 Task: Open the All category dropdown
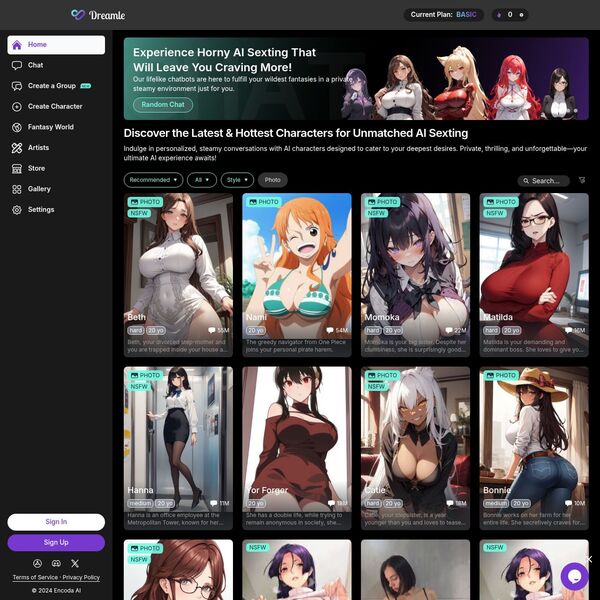pyautogui.click(x=202, y=180)
